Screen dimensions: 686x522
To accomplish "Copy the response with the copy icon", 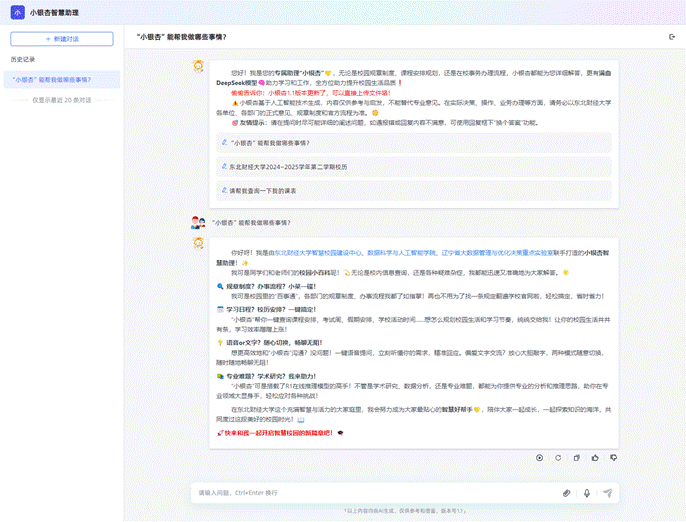I will 576,457.
